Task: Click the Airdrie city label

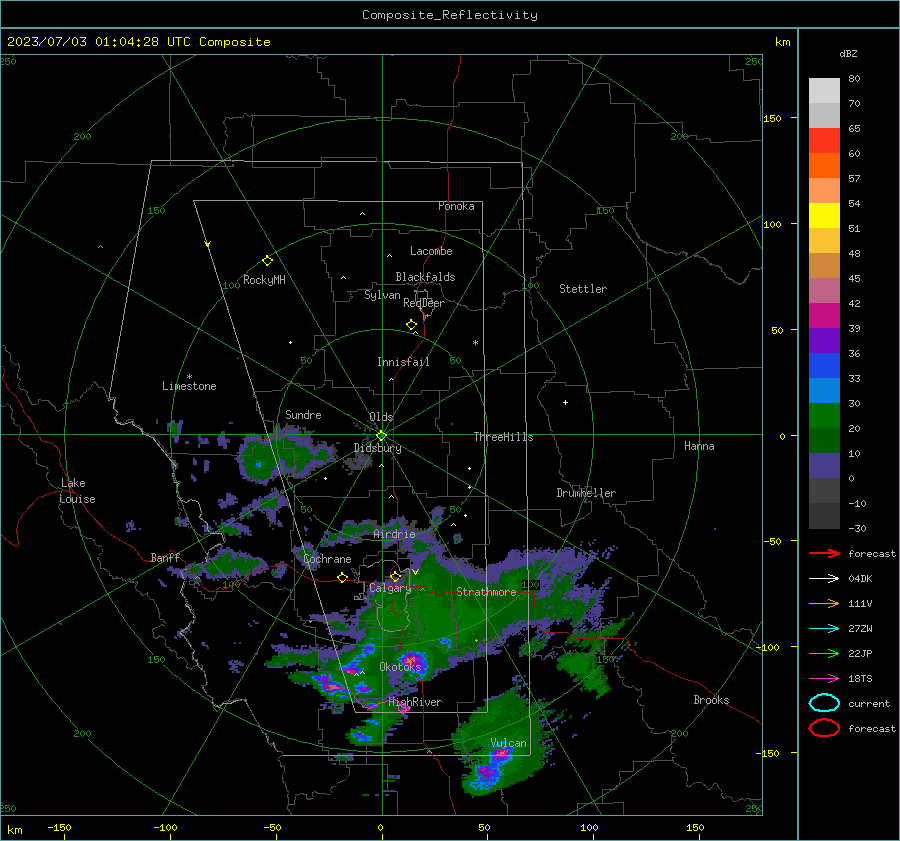Action: [x=394, y=534]
